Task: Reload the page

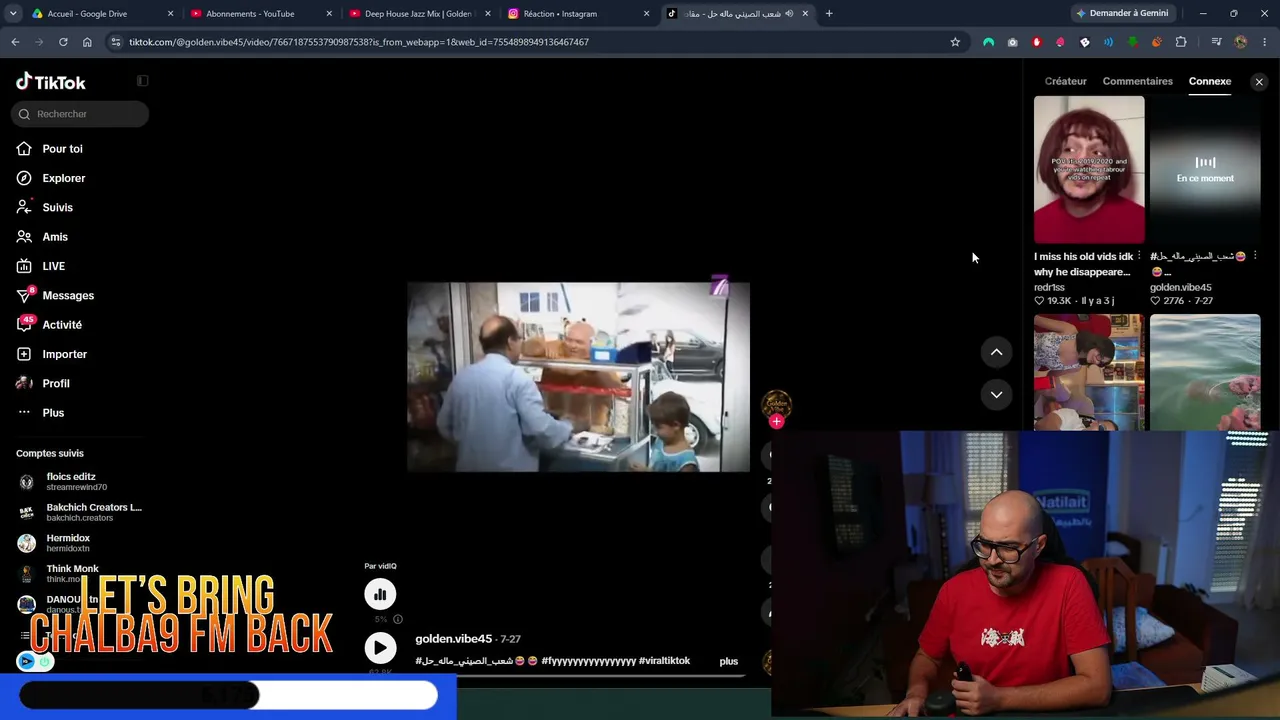Action: [x=63, y=42]
